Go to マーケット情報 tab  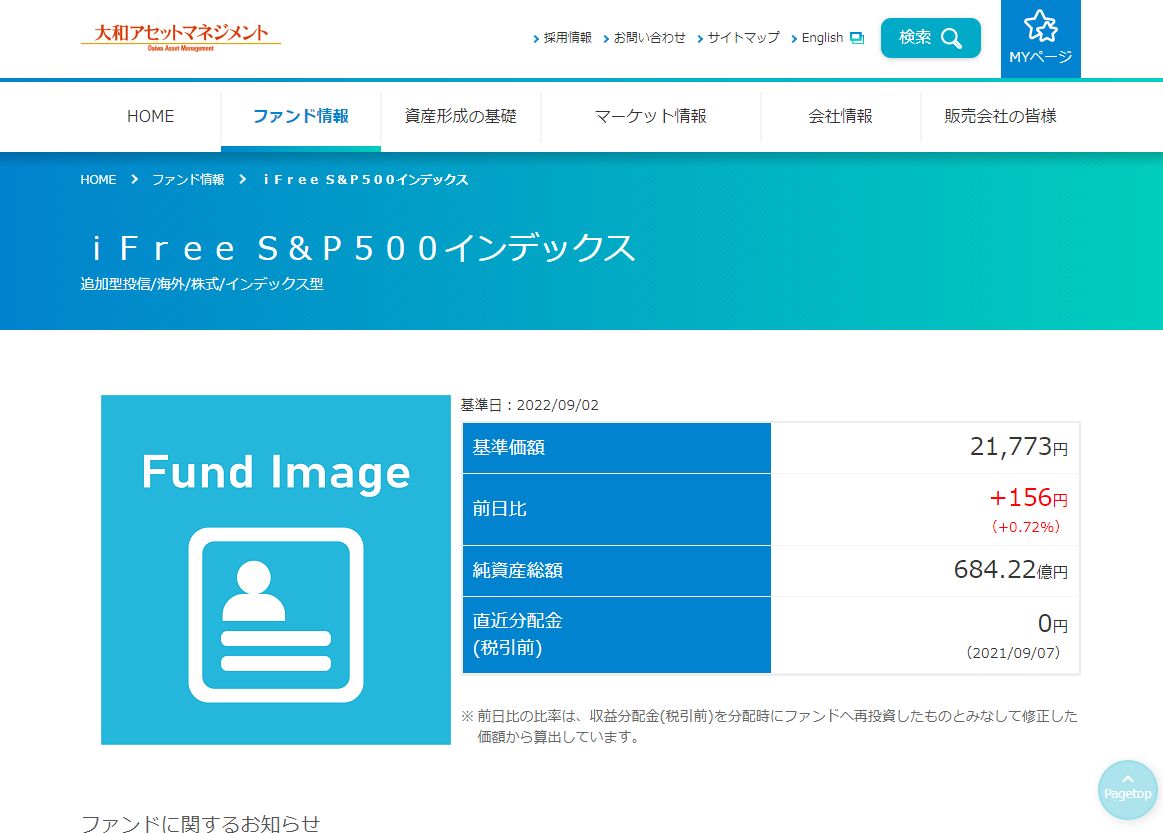(650, 116)
